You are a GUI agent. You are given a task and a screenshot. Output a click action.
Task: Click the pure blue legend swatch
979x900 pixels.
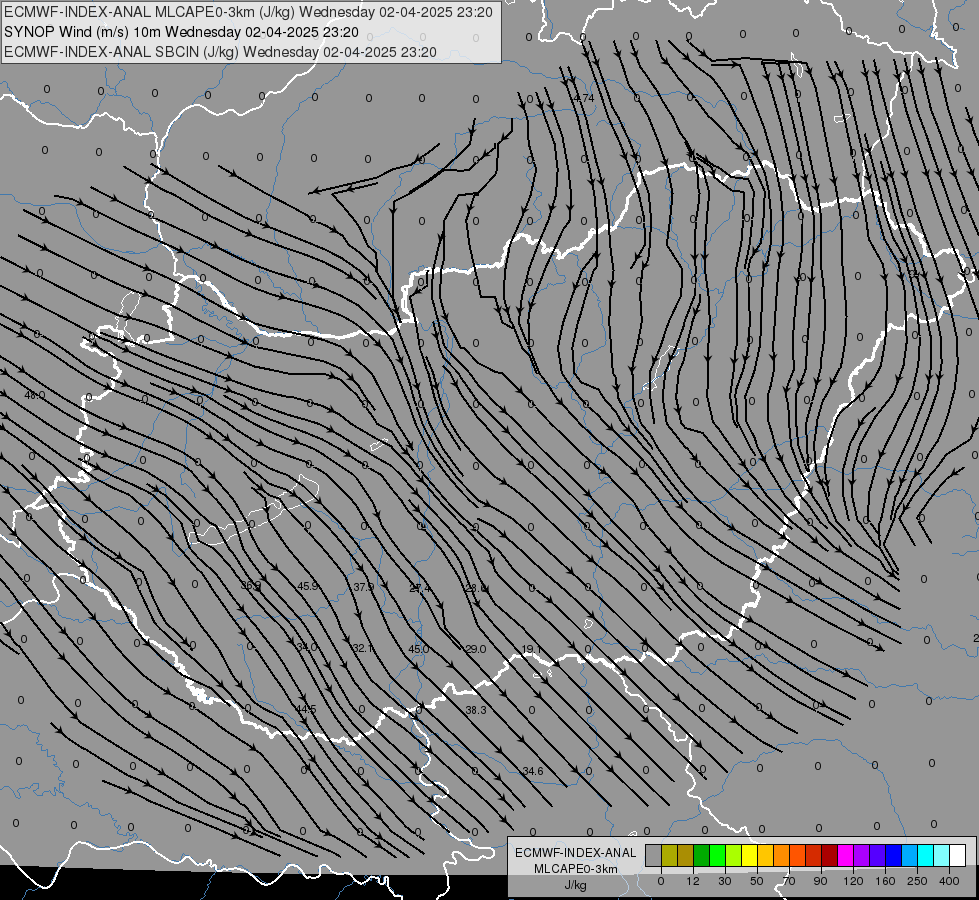(894, 856)
